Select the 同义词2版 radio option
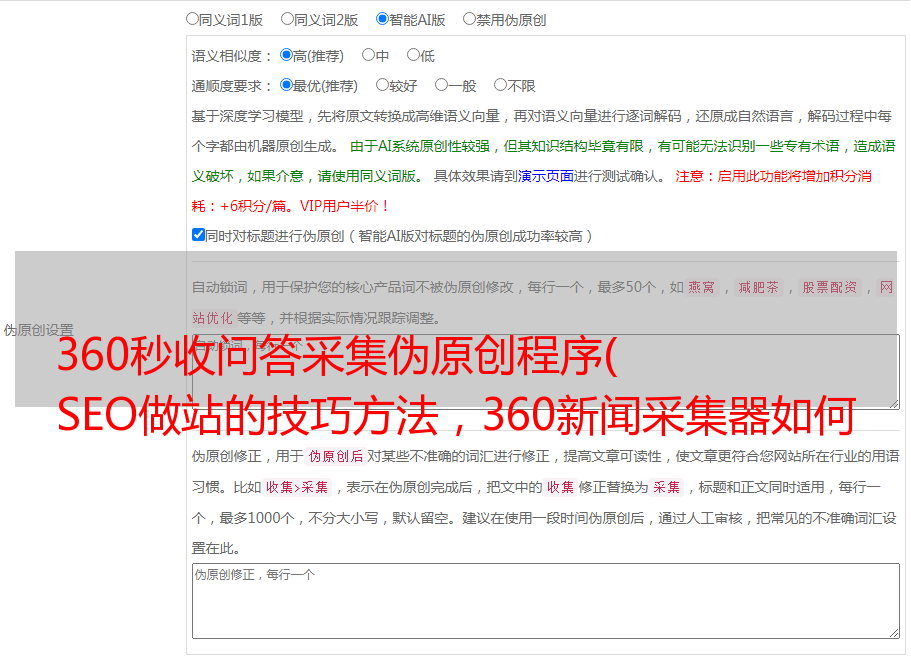 [x=287, y=19]
